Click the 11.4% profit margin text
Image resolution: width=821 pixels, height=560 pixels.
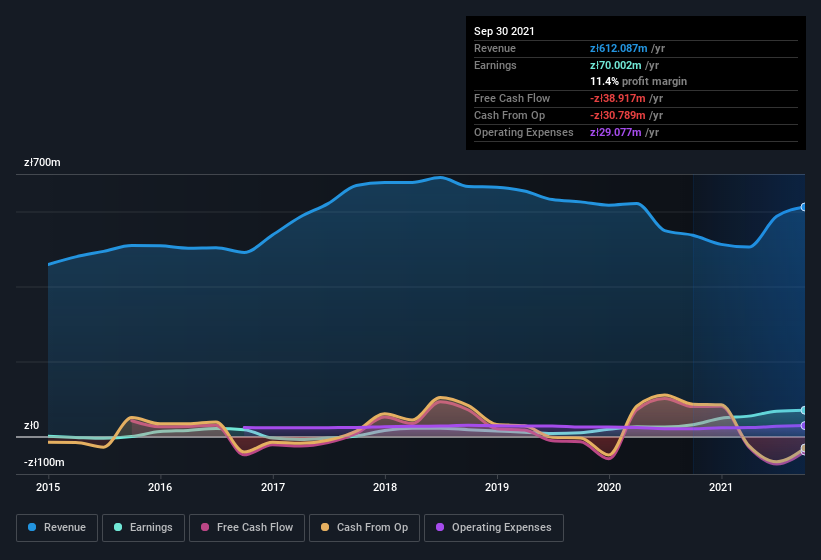638,81
